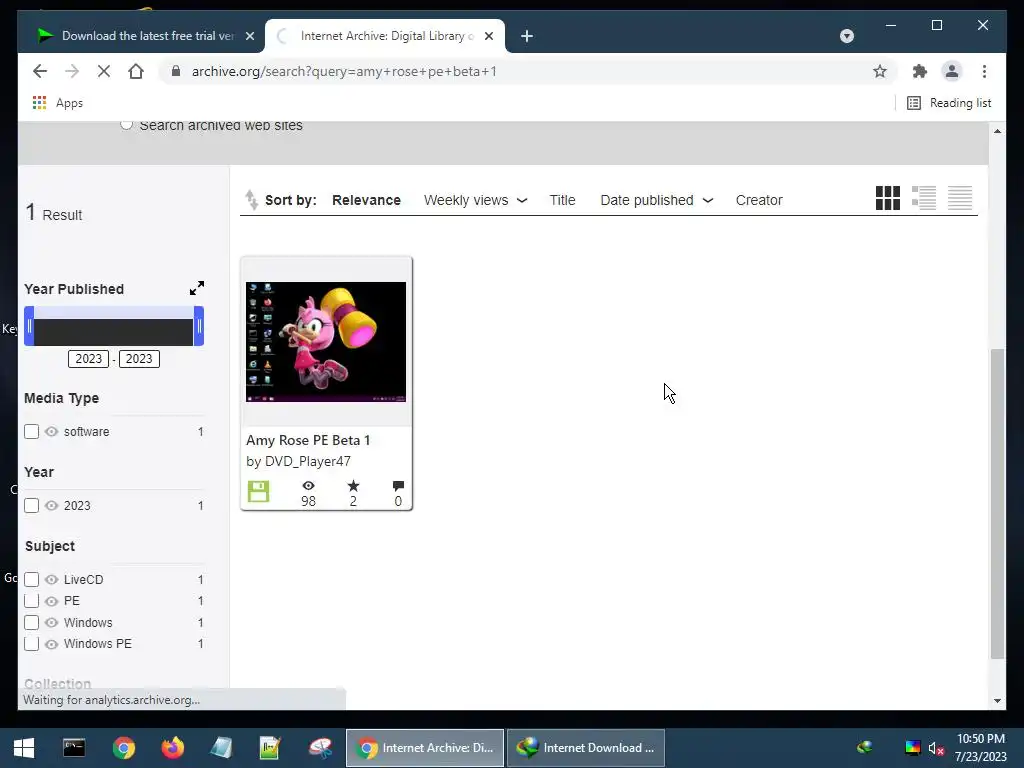Open Command Prompt from the taskbar
The height and width of the screenshot is (768, 1024).
pos(74,748)
